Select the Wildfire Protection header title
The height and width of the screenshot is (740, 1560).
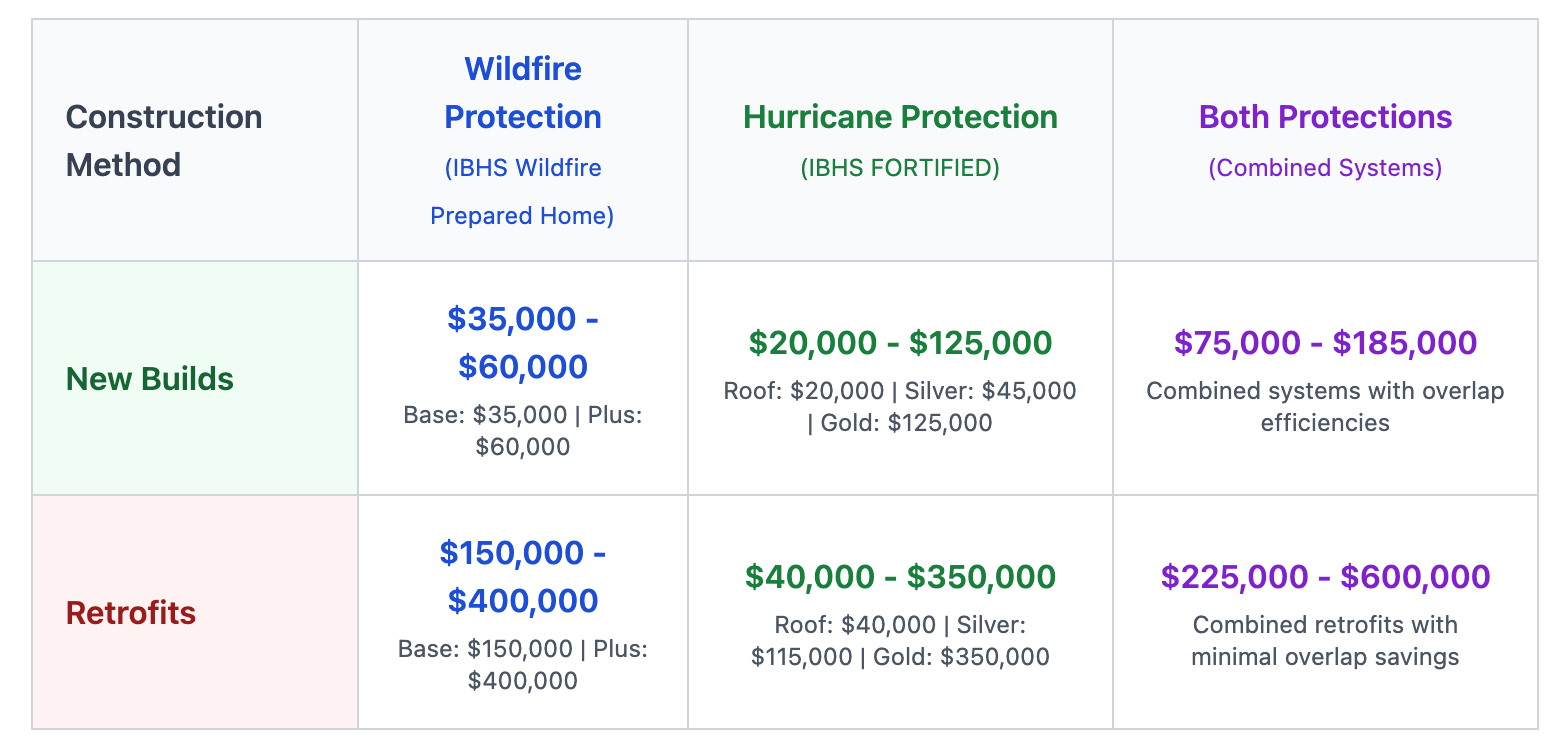point(523,93)
